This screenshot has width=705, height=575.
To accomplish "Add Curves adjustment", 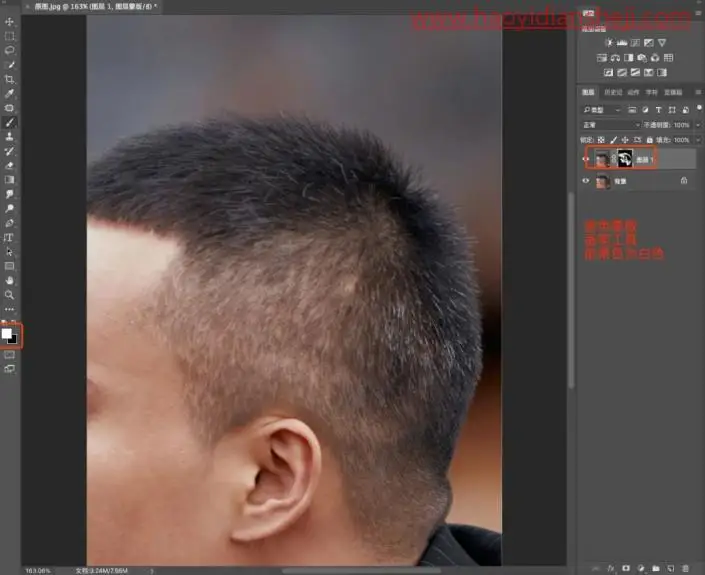I will click(x=635, y=43).
